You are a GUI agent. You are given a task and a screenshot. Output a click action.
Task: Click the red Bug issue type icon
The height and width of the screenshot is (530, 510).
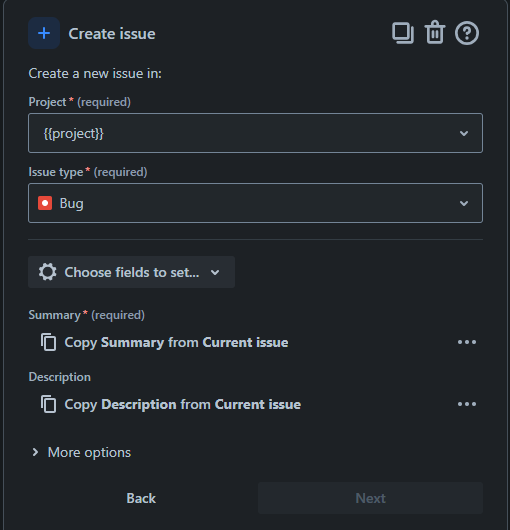(x=45, y=203)
